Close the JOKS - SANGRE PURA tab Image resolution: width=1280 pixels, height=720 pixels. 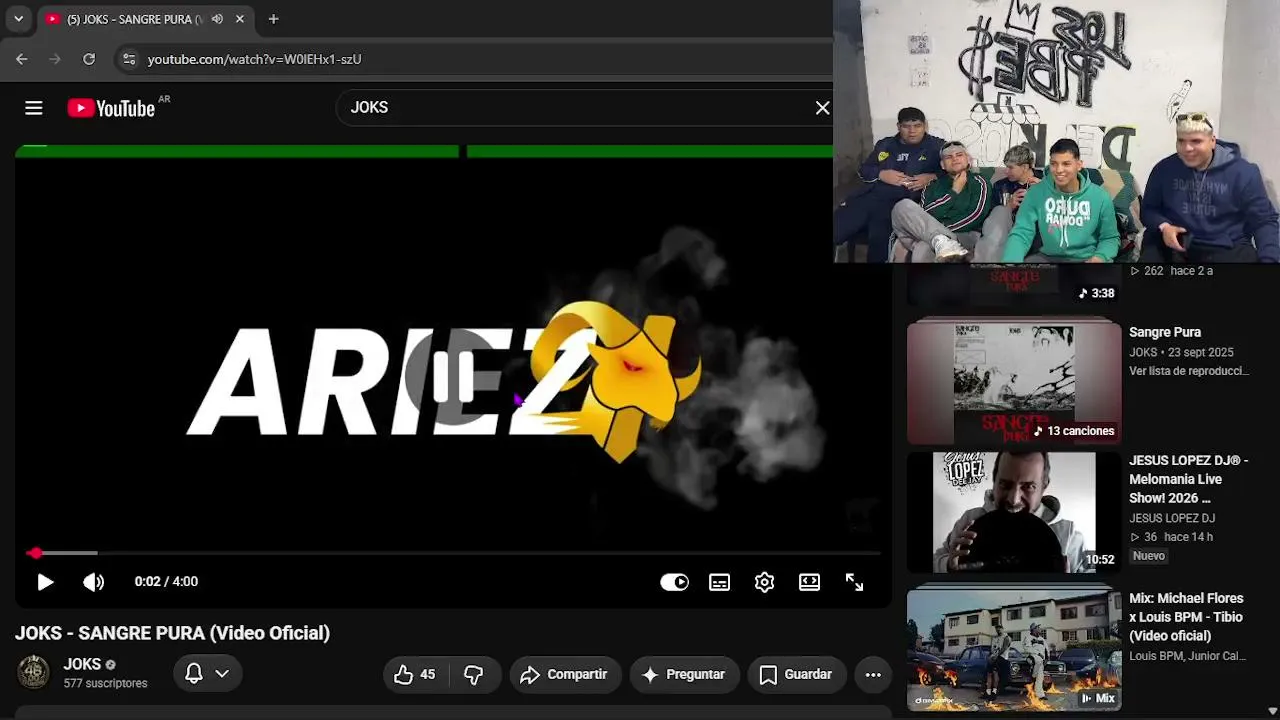click(240, 19)
